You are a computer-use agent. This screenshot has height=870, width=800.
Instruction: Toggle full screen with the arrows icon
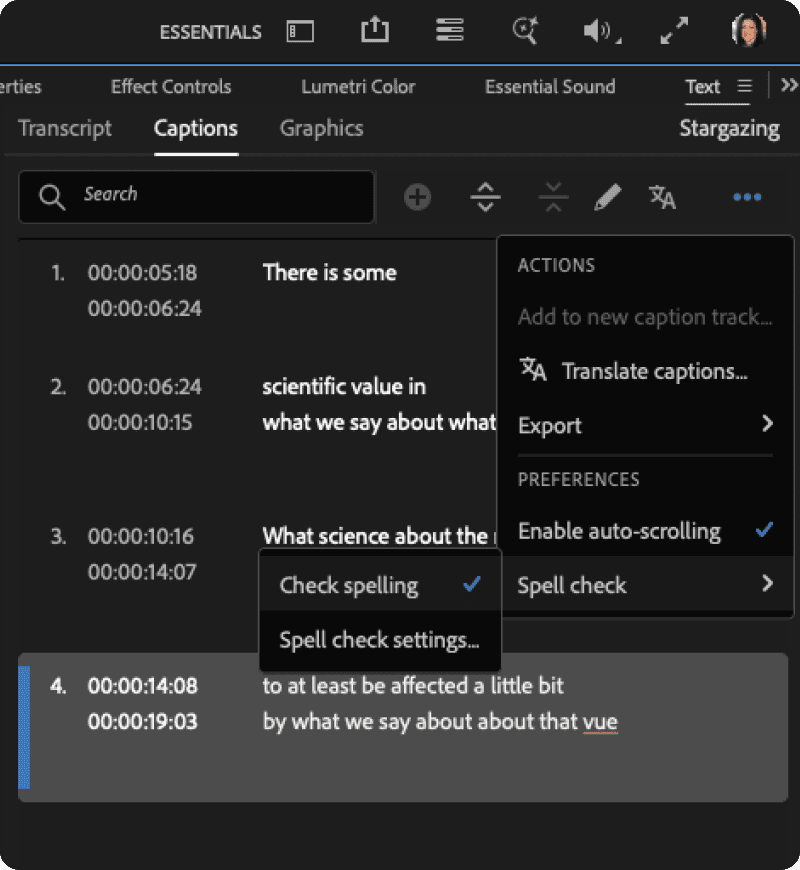point(674,30)
